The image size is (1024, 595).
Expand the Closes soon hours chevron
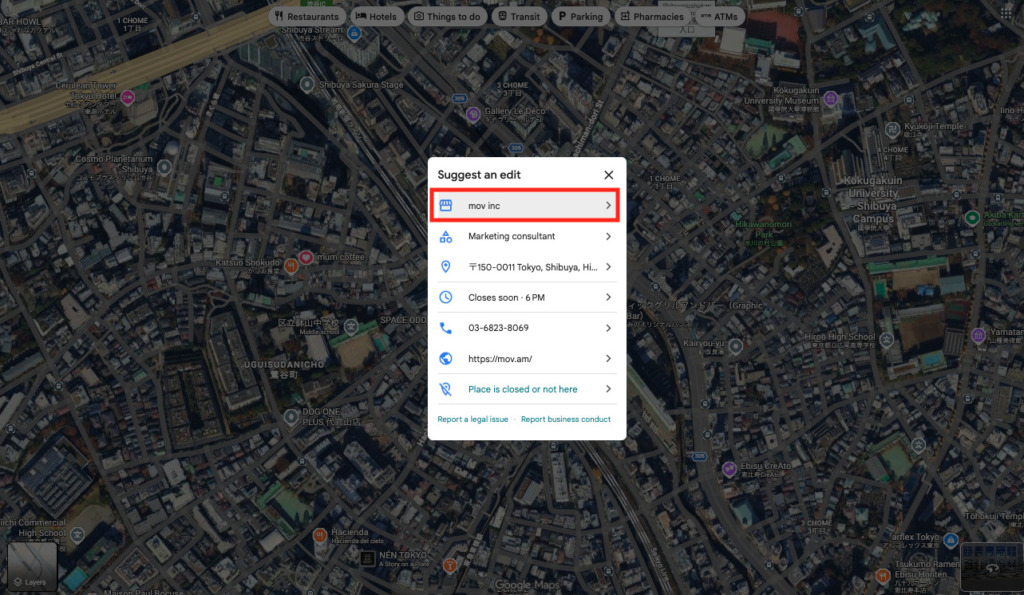pos(608,298)
